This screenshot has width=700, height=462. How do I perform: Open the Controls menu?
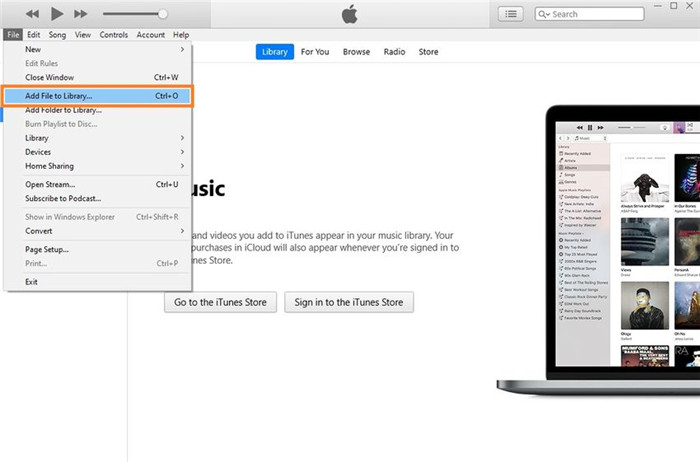point(113,34)
